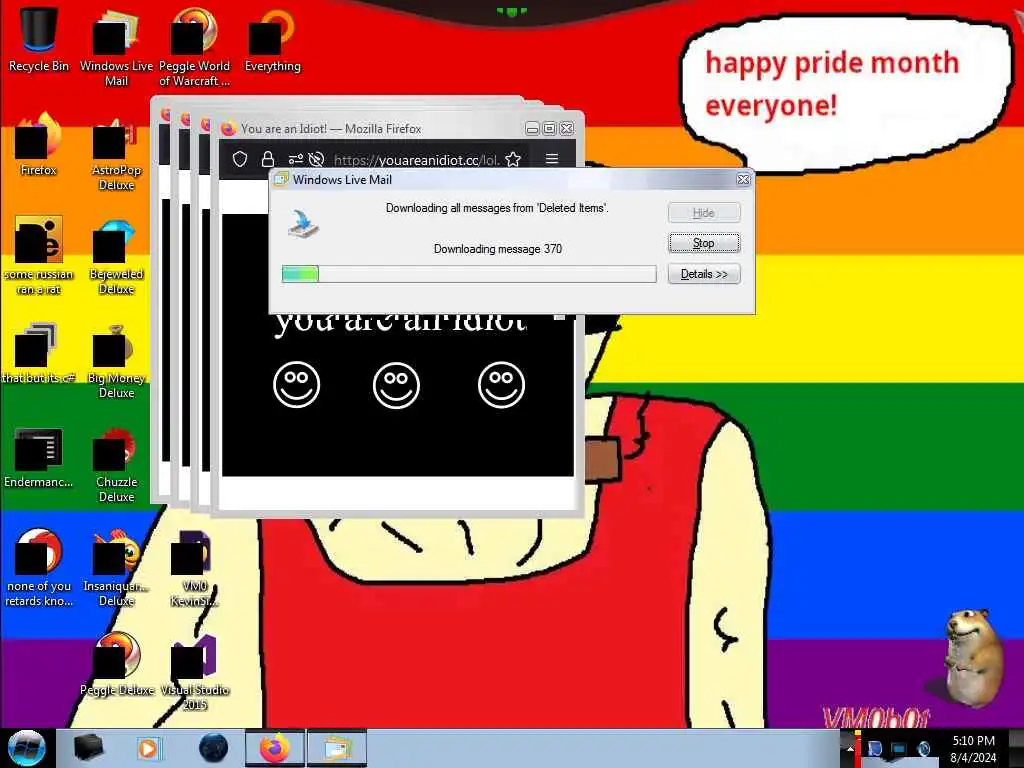Screen dimensions: 1024x768
Task: Close the Windows Live Mail dialog
Action: [743, 180]
